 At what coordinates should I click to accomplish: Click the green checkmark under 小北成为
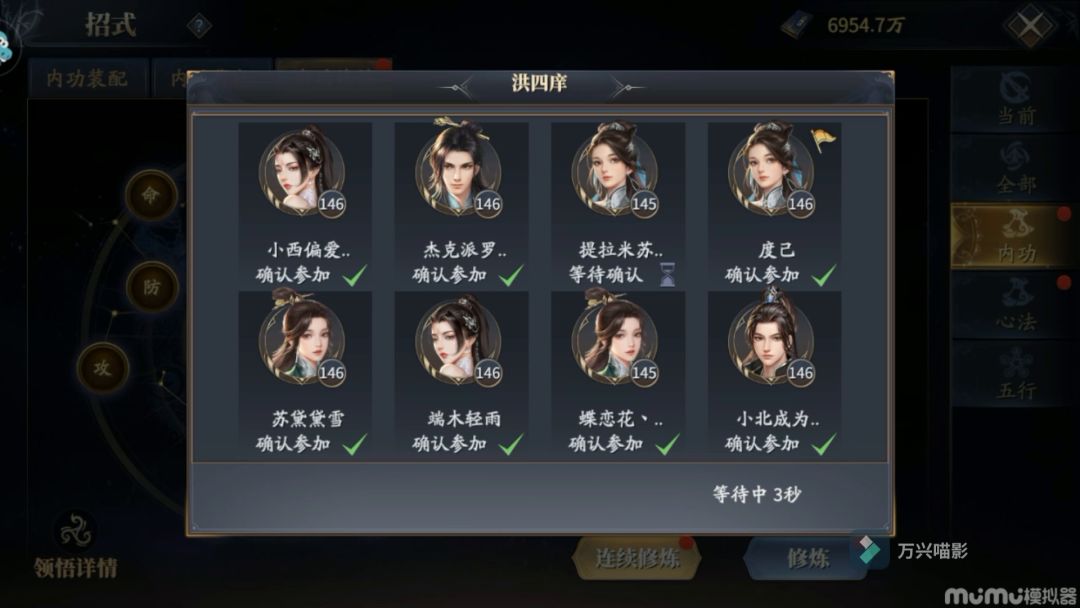click(x=824, y=444)
